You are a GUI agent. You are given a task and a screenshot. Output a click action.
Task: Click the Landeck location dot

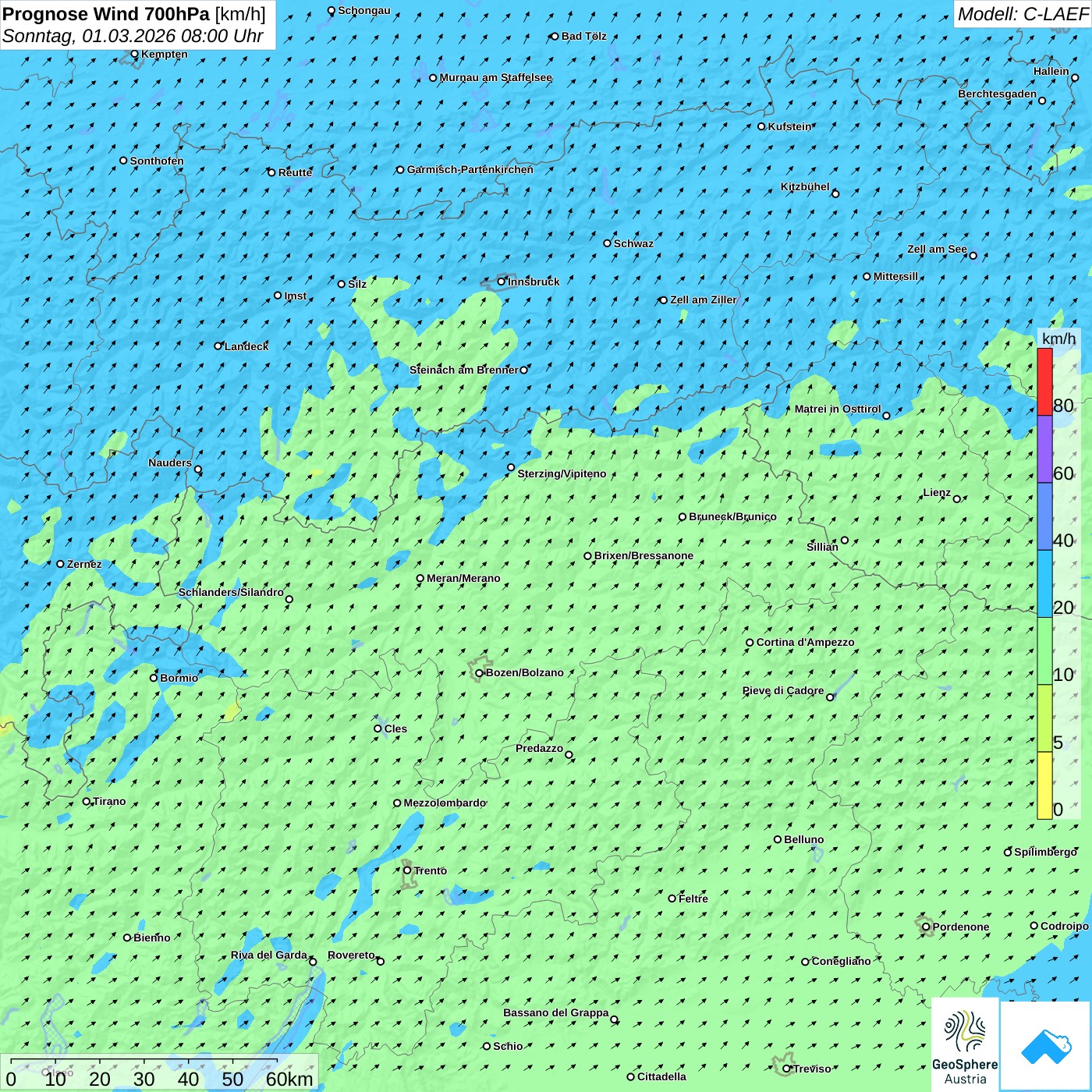(218, 346)
